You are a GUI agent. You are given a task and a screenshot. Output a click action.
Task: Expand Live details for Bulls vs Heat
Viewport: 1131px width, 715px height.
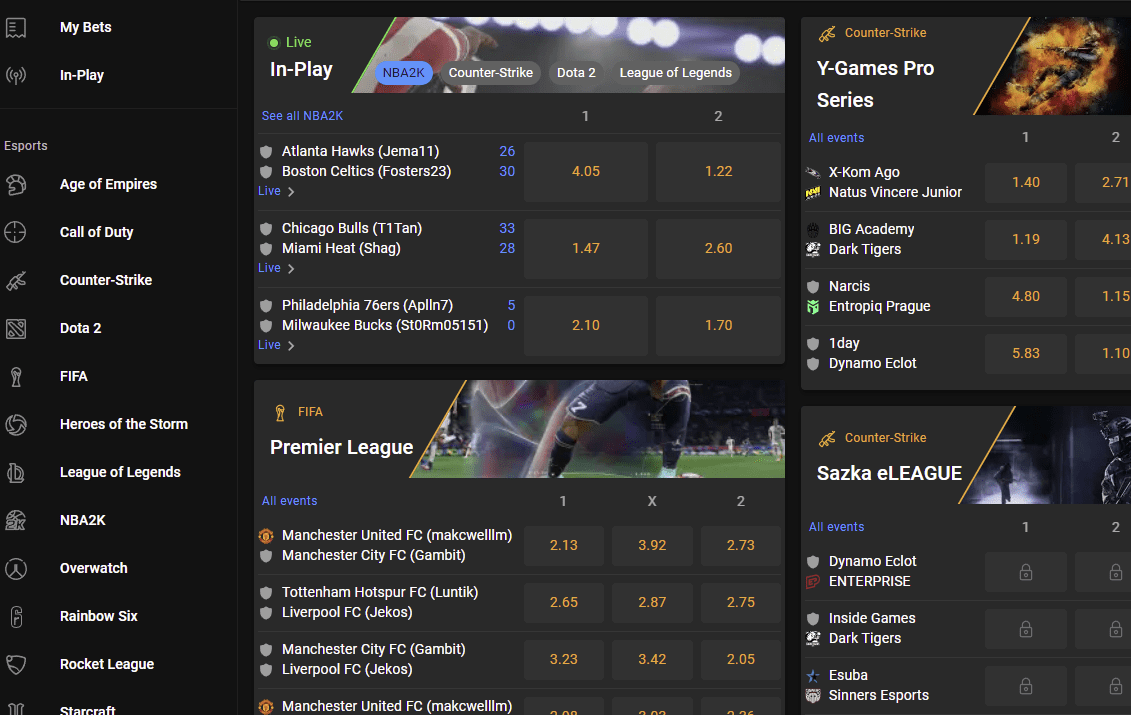pyautogui.click(x=277, y=268)
